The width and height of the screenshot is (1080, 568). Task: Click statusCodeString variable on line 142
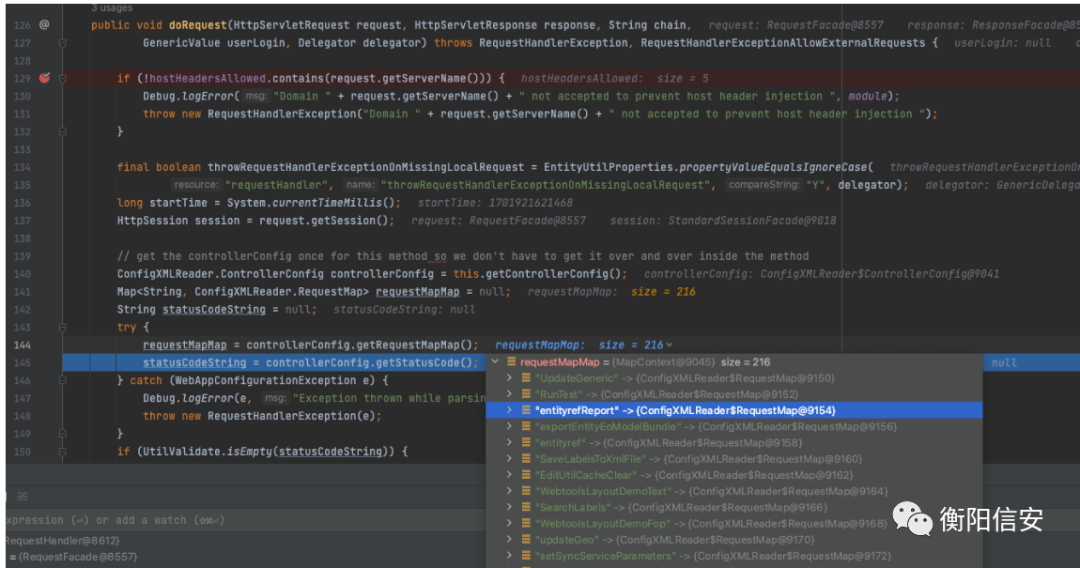[x=214, y=310]
